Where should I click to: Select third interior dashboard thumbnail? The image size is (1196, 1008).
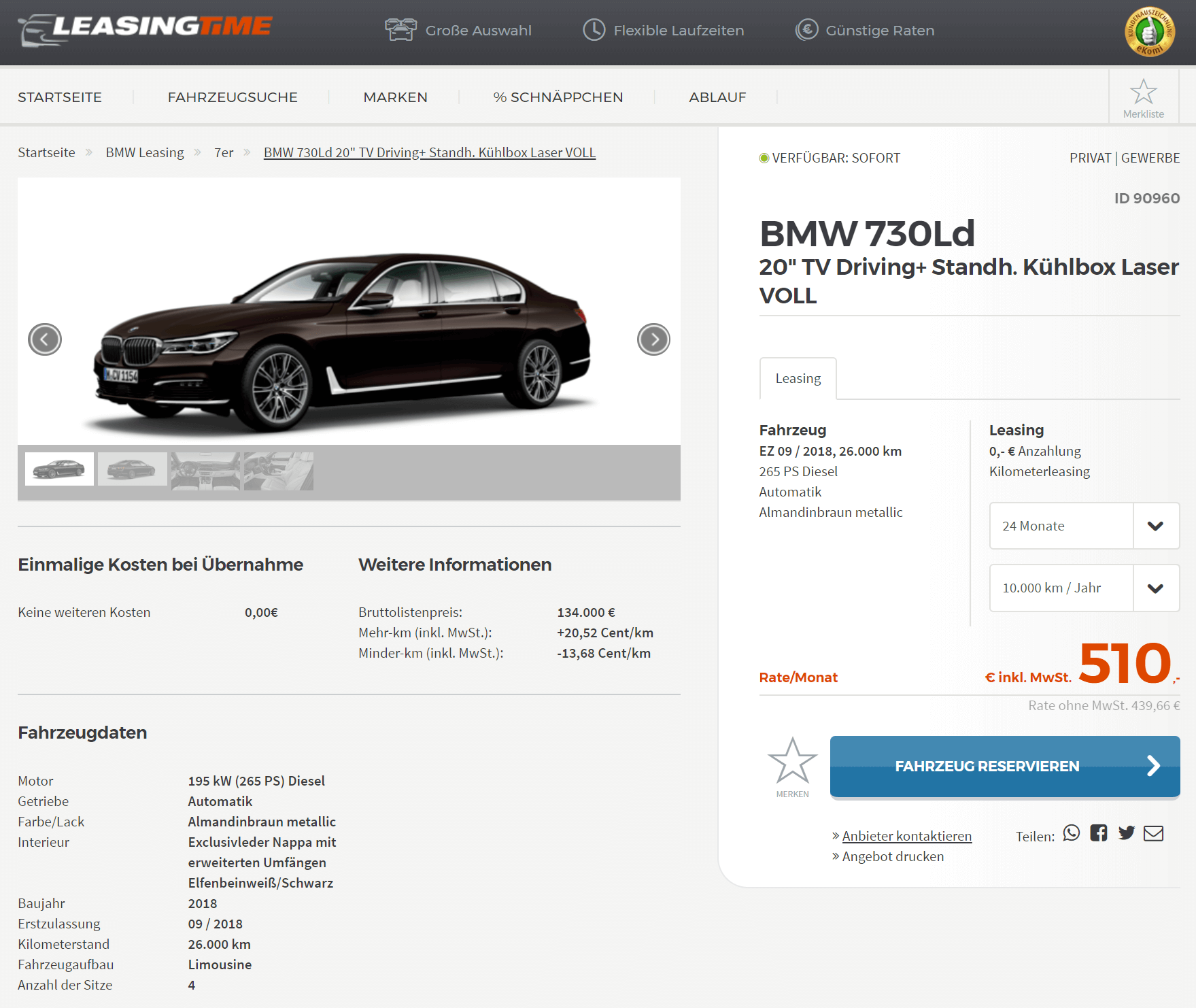[205, 471]
